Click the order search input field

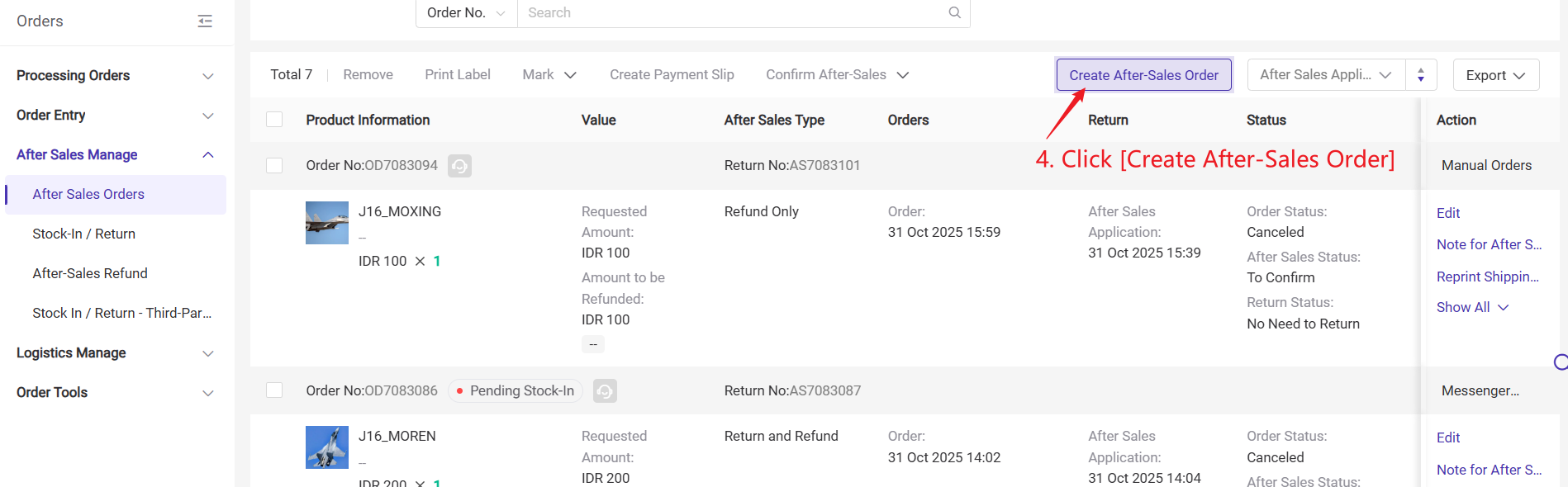731,12
